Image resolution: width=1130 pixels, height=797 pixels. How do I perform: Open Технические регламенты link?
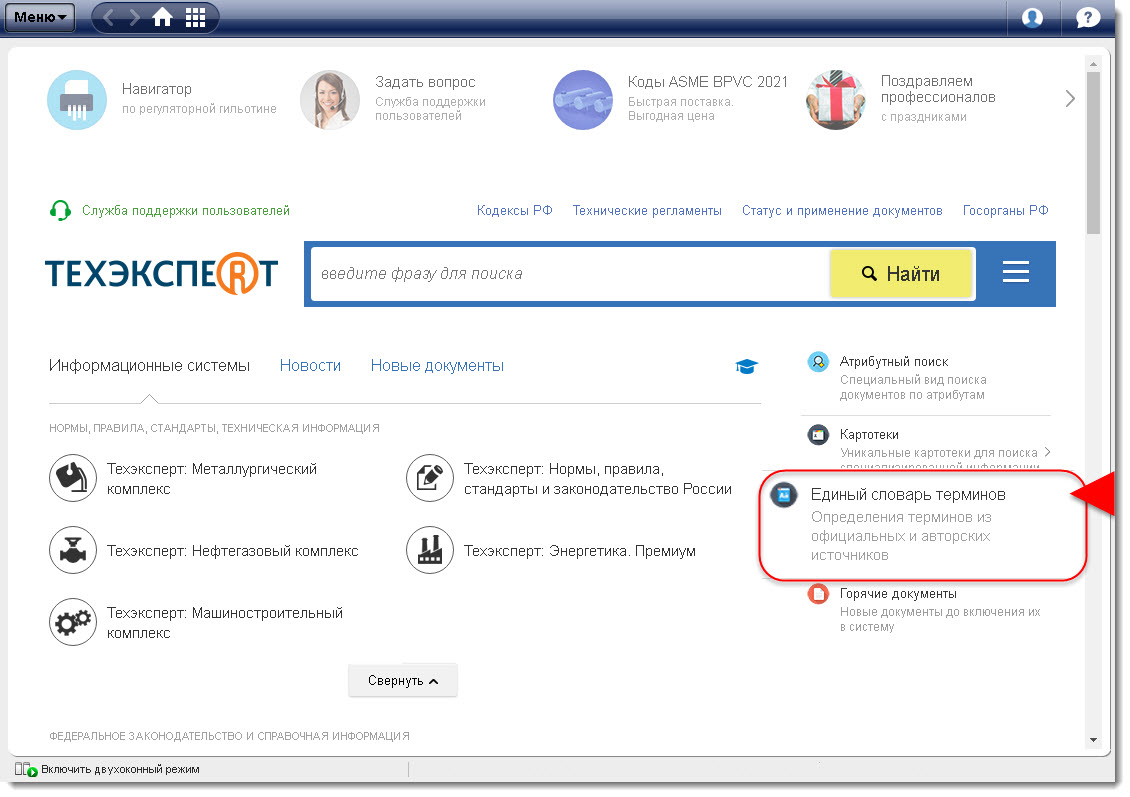pyautogui.click(x=647, y=210)
